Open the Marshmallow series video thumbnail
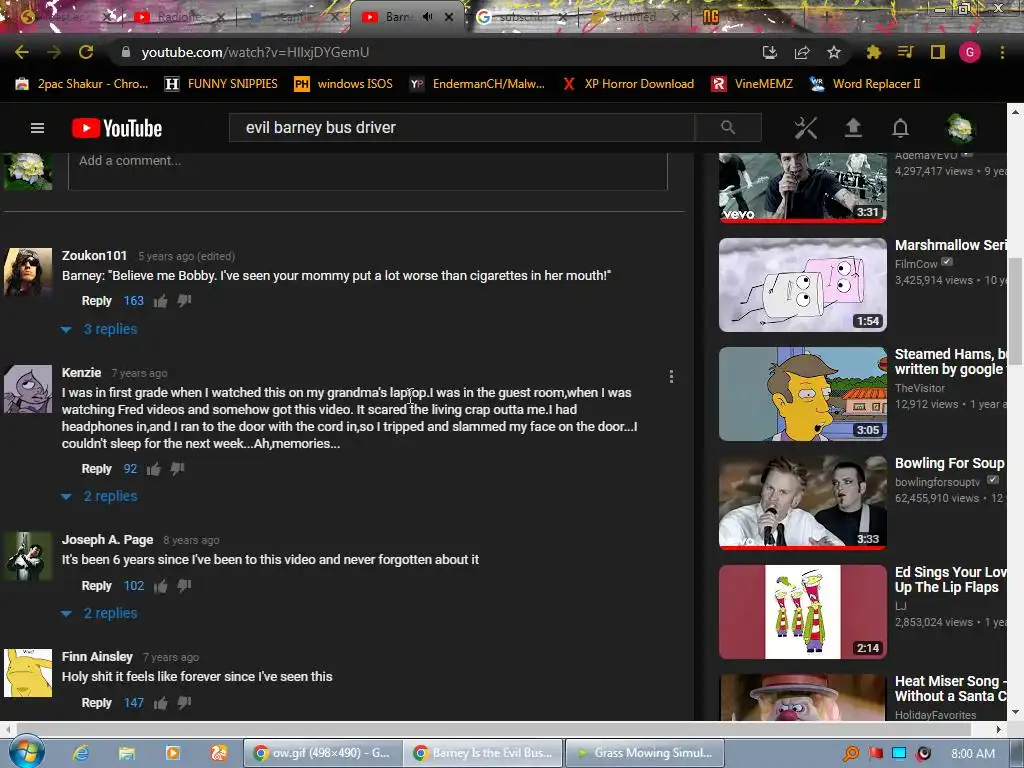The height and width of the screenshot is (768, 1024). point(803,285)
